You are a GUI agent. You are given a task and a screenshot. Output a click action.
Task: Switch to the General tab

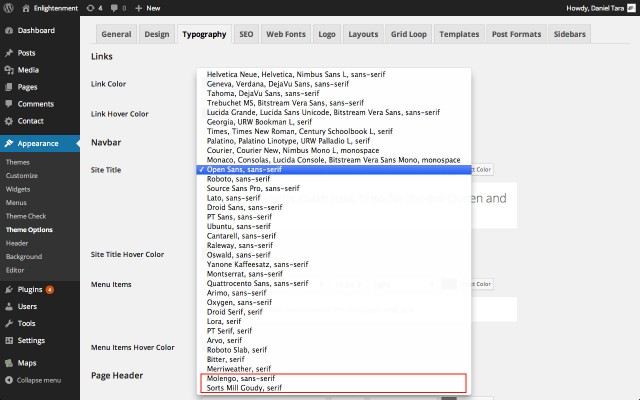pyautogui.click(x=116, y=34)
